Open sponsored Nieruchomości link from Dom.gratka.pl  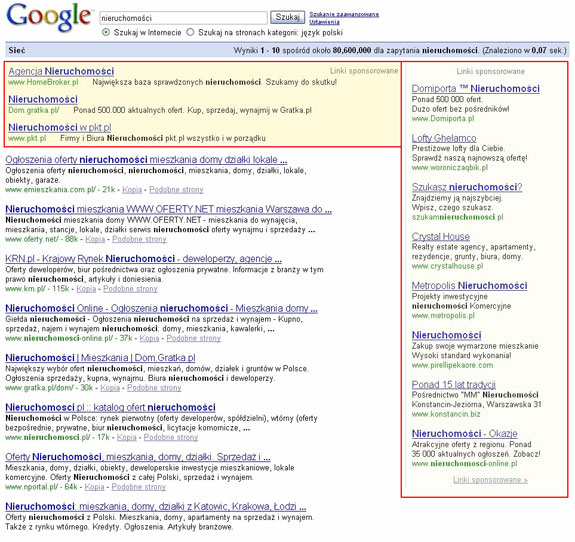(43, 99)
